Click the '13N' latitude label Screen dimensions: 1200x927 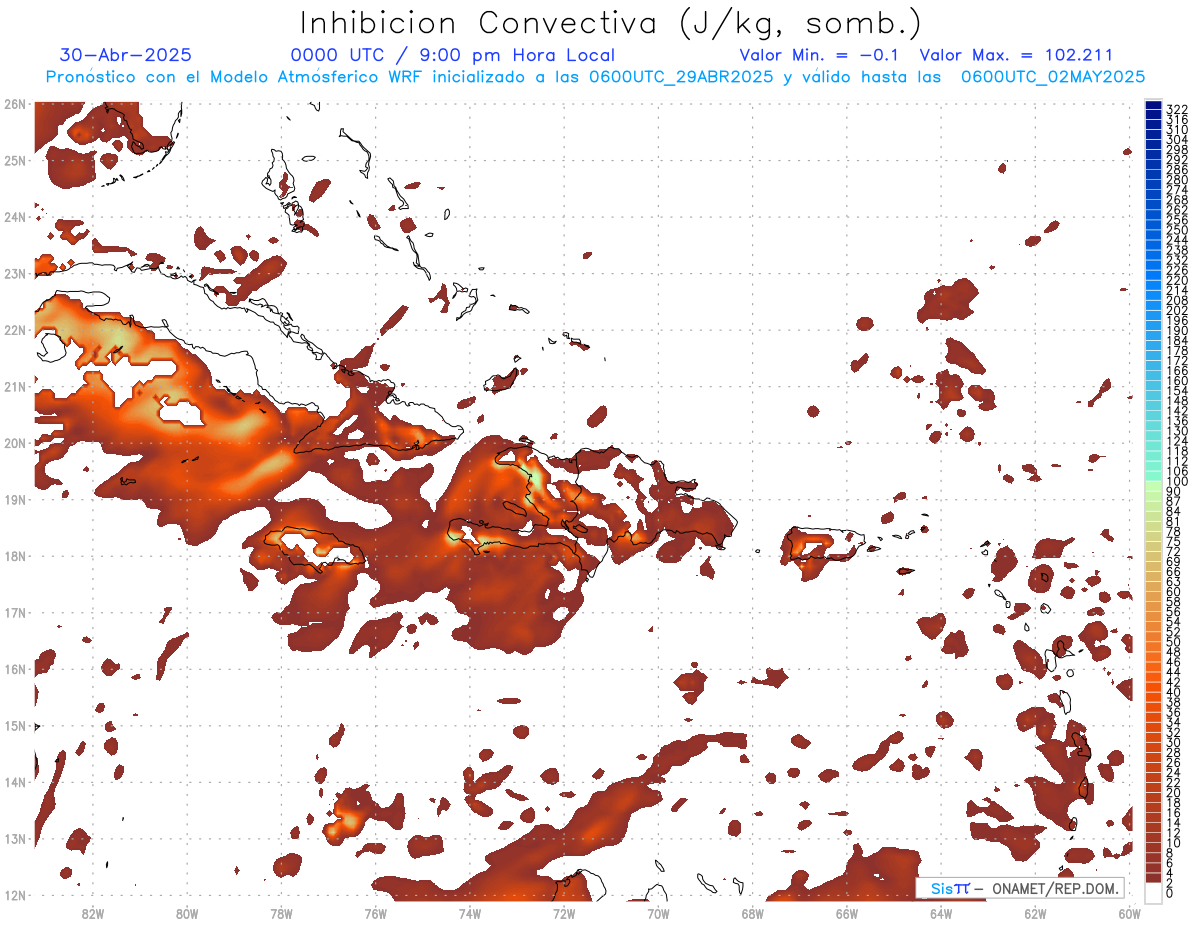coord(14,838)
